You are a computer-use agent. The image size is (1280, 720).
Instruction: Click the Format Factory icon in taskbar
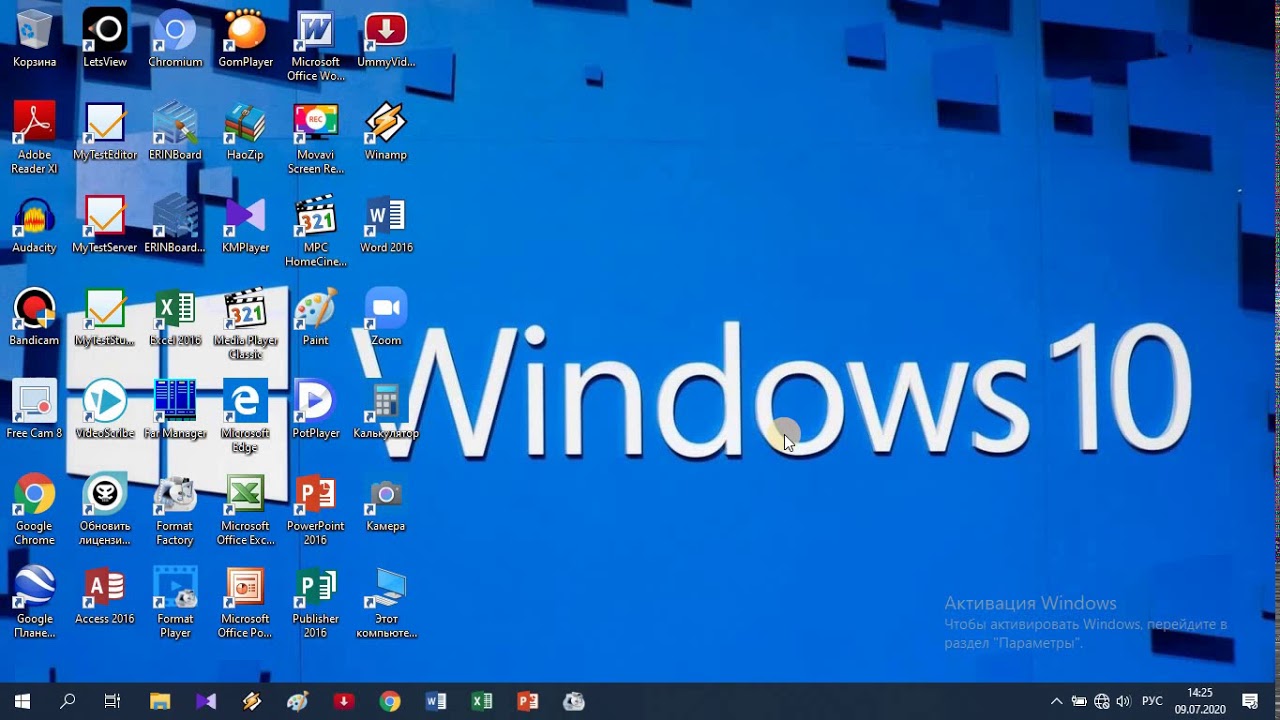(574, 701)
